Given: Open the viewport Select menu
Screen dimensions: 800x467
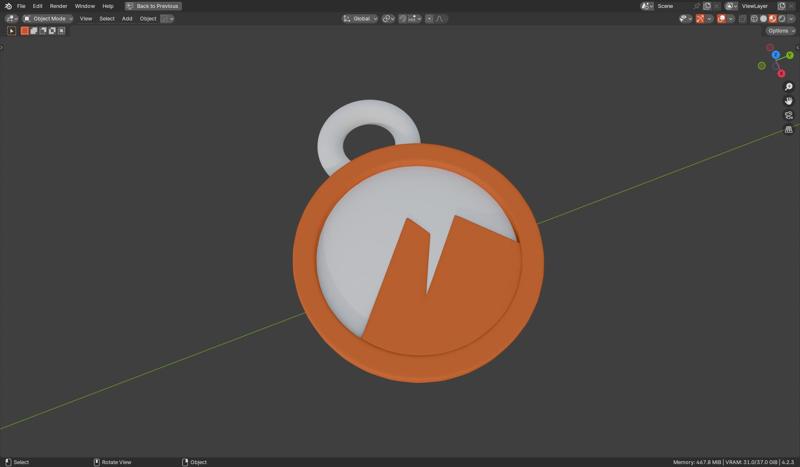Looking at the screenshot, I should tap(107, 18).
